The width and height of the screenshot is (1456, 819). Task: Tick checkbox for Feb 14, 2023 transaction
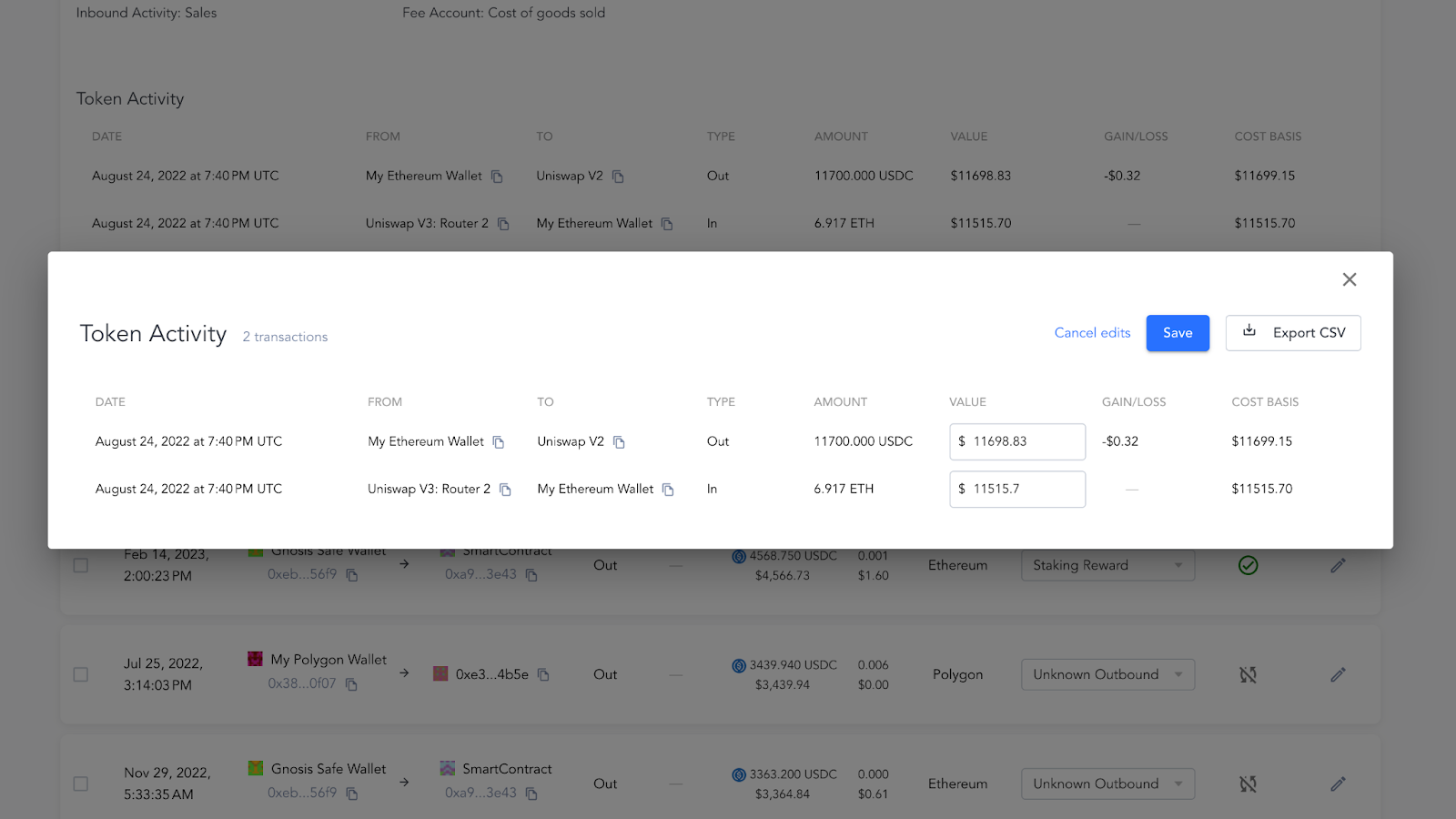click(81, 565)
